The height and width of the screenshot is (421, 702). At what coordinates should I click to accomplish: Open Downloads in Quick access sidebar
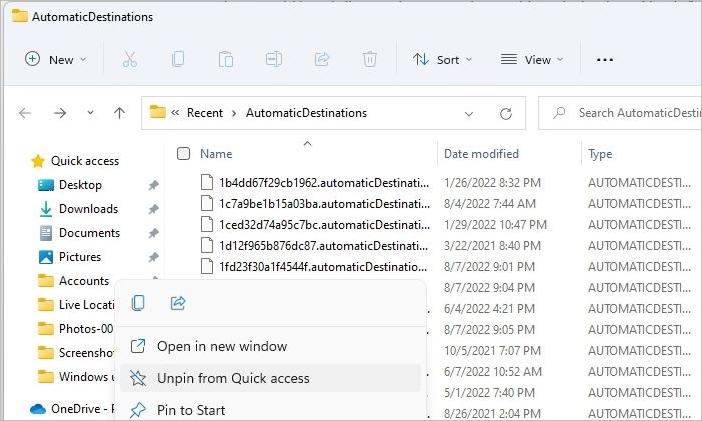88,209
